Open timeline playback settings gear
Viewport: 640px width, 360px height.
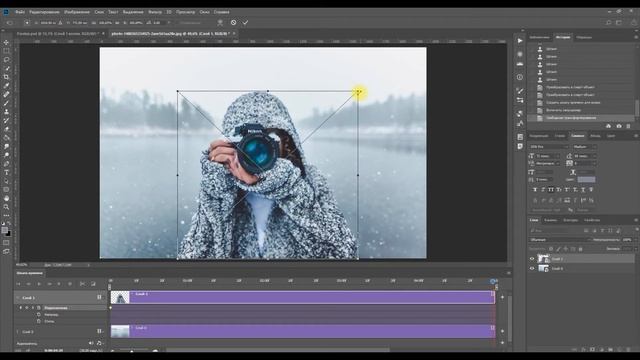click(70, 284)
